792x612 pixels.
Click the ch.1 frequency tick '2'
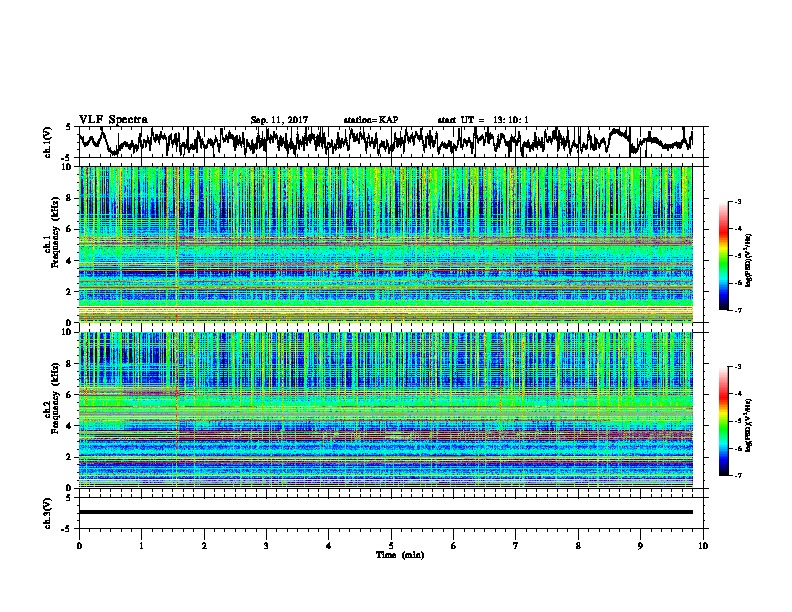(x=71, y=291)
